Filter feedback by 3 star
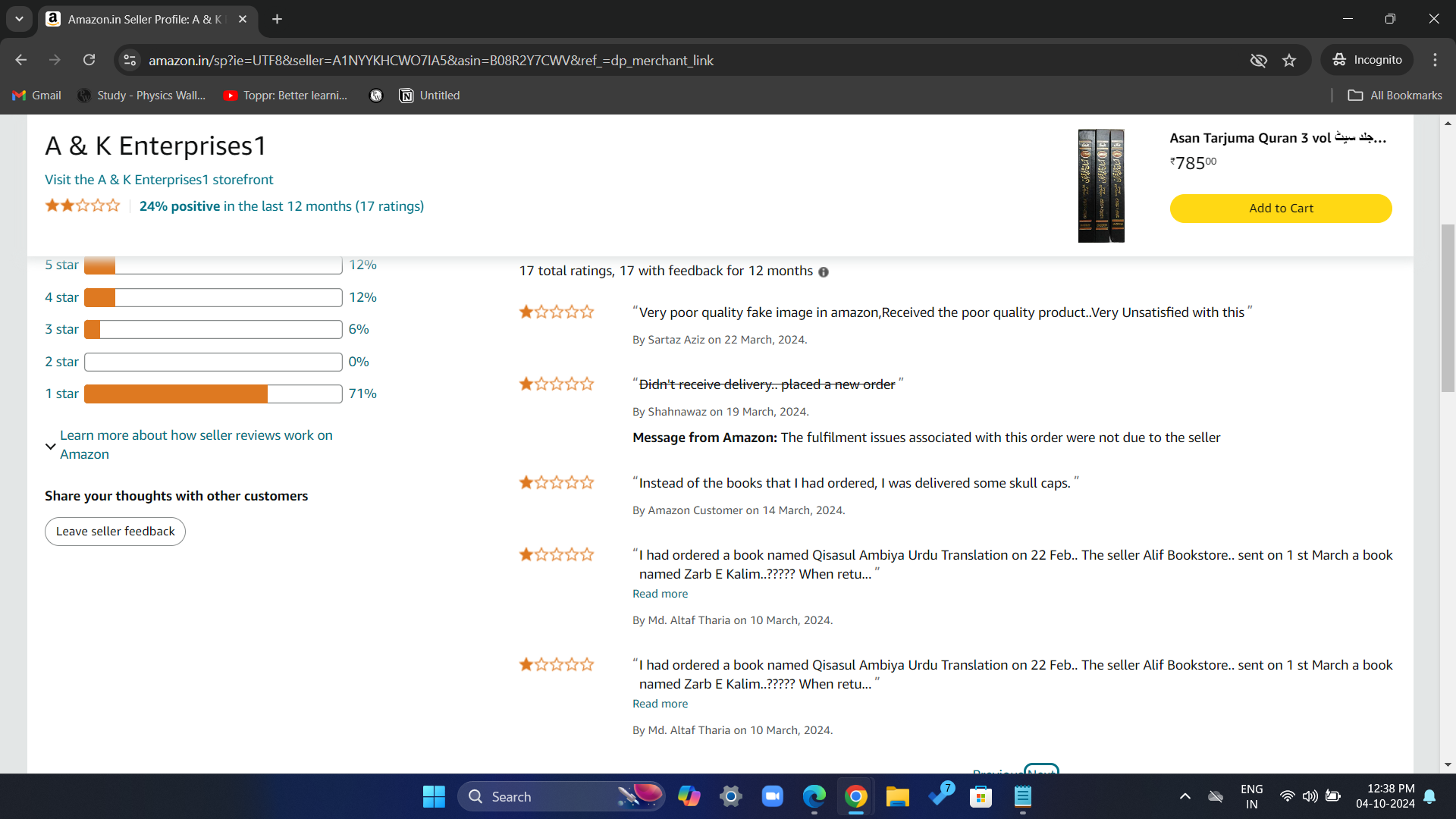This screenshot has width=1456, height=819. 61,329
